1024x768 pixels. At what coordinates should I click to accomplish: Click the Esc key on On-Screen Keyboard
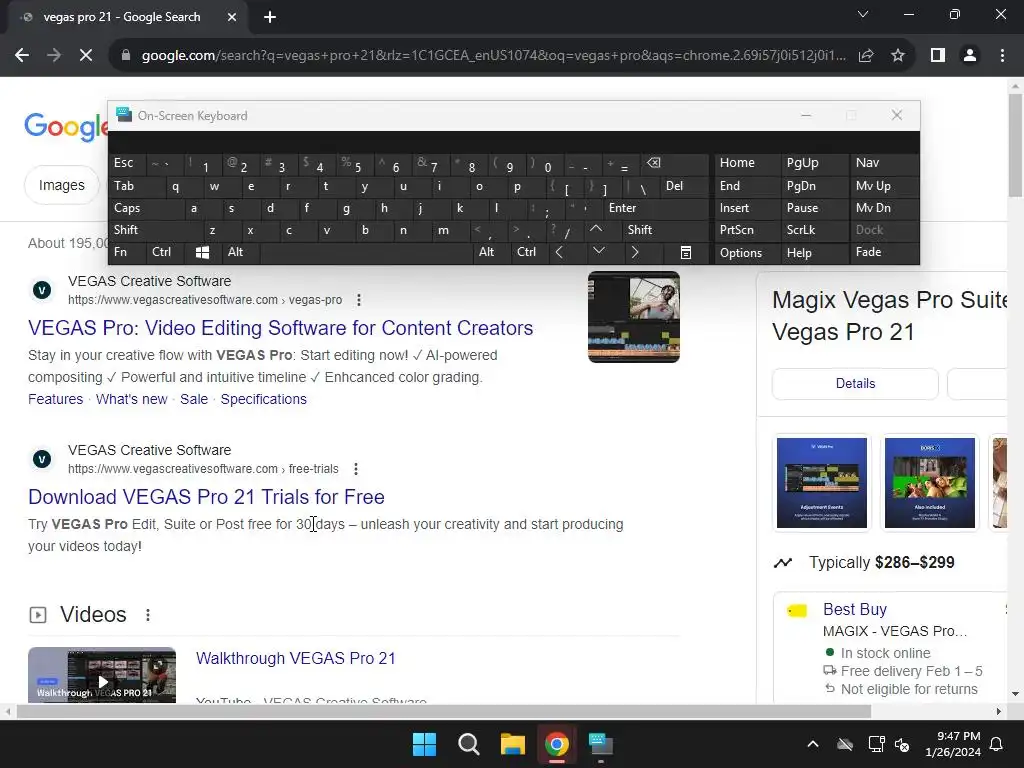(127, 163)
